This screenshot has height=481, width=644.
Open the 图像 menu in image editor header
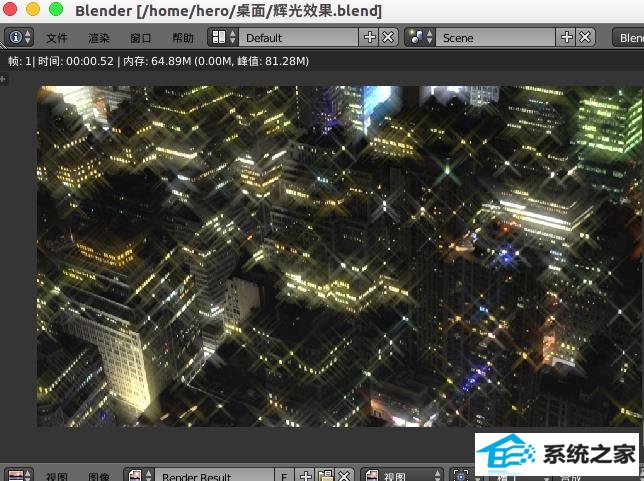[99, 476]
